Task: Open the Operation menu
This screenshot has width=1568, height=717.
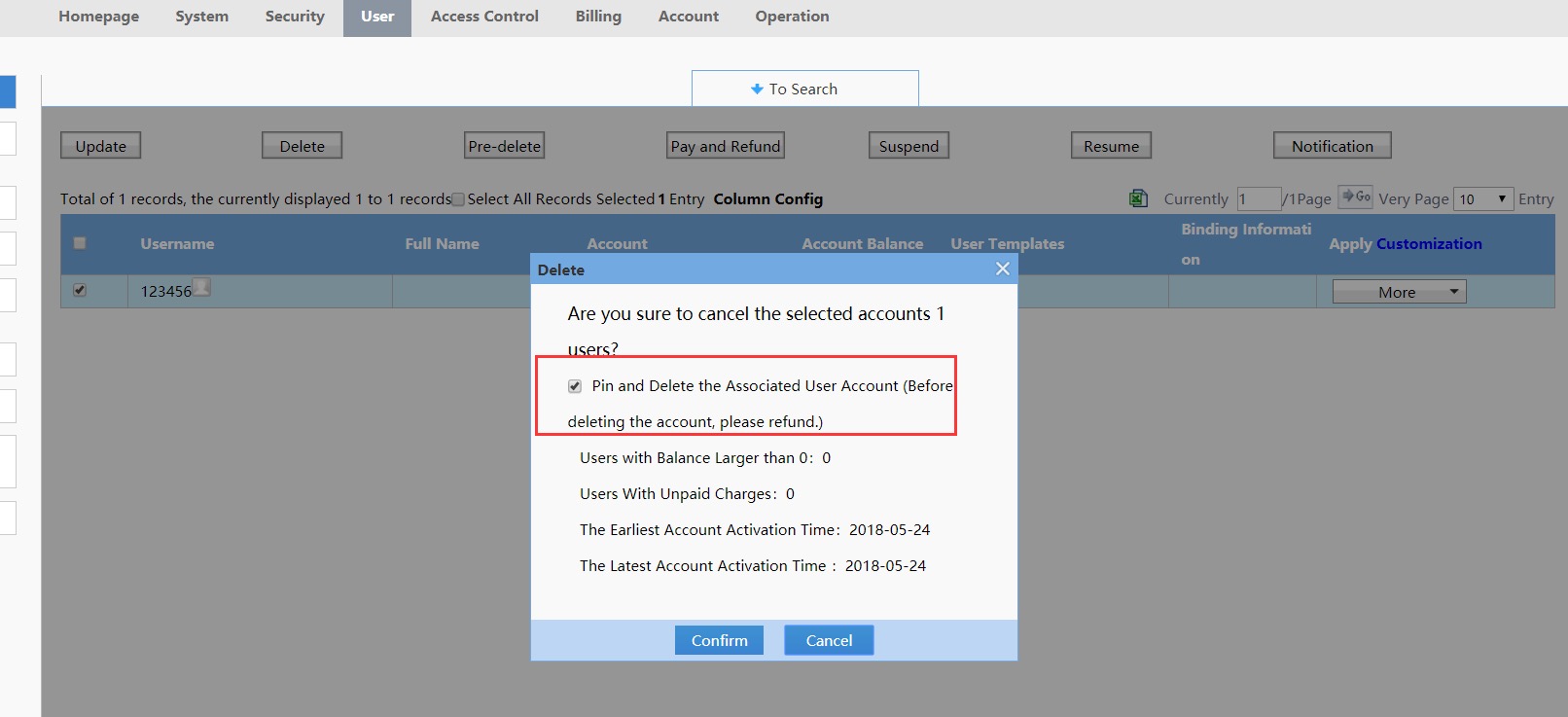Action: pos(792,17)
